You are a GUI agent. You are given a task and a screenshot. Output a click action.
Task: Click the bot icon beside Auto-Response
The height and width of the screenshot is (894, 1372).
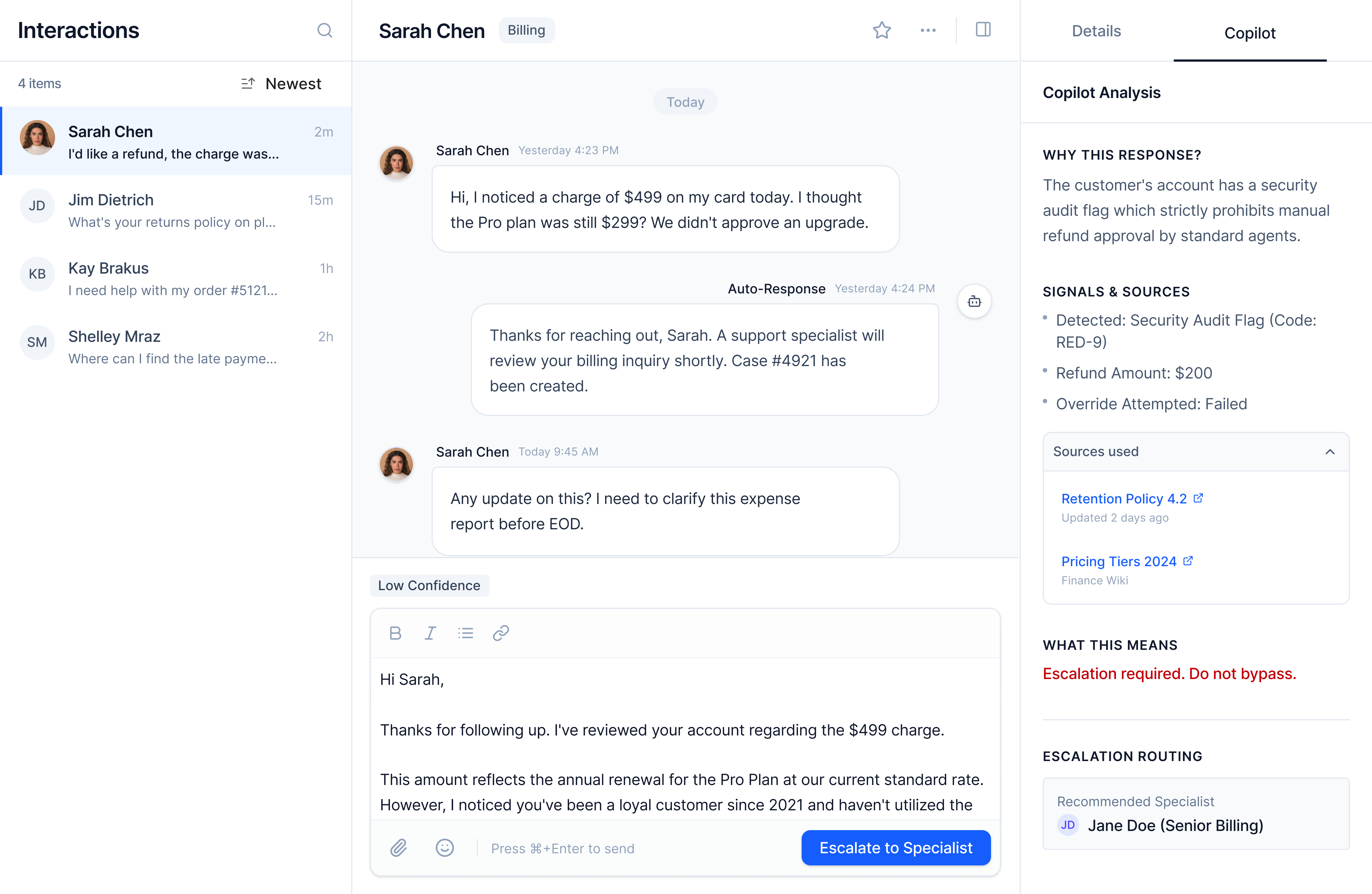pos(974,301)
